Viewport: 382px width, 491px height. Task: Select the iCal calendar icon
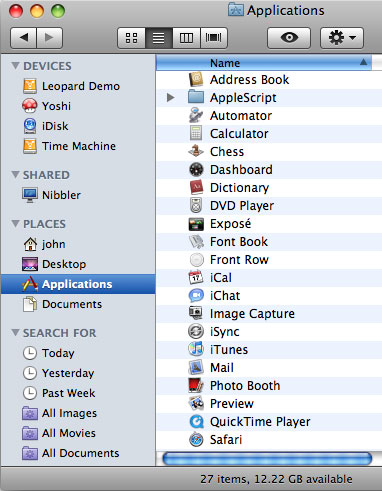click(x=196, y=278)
